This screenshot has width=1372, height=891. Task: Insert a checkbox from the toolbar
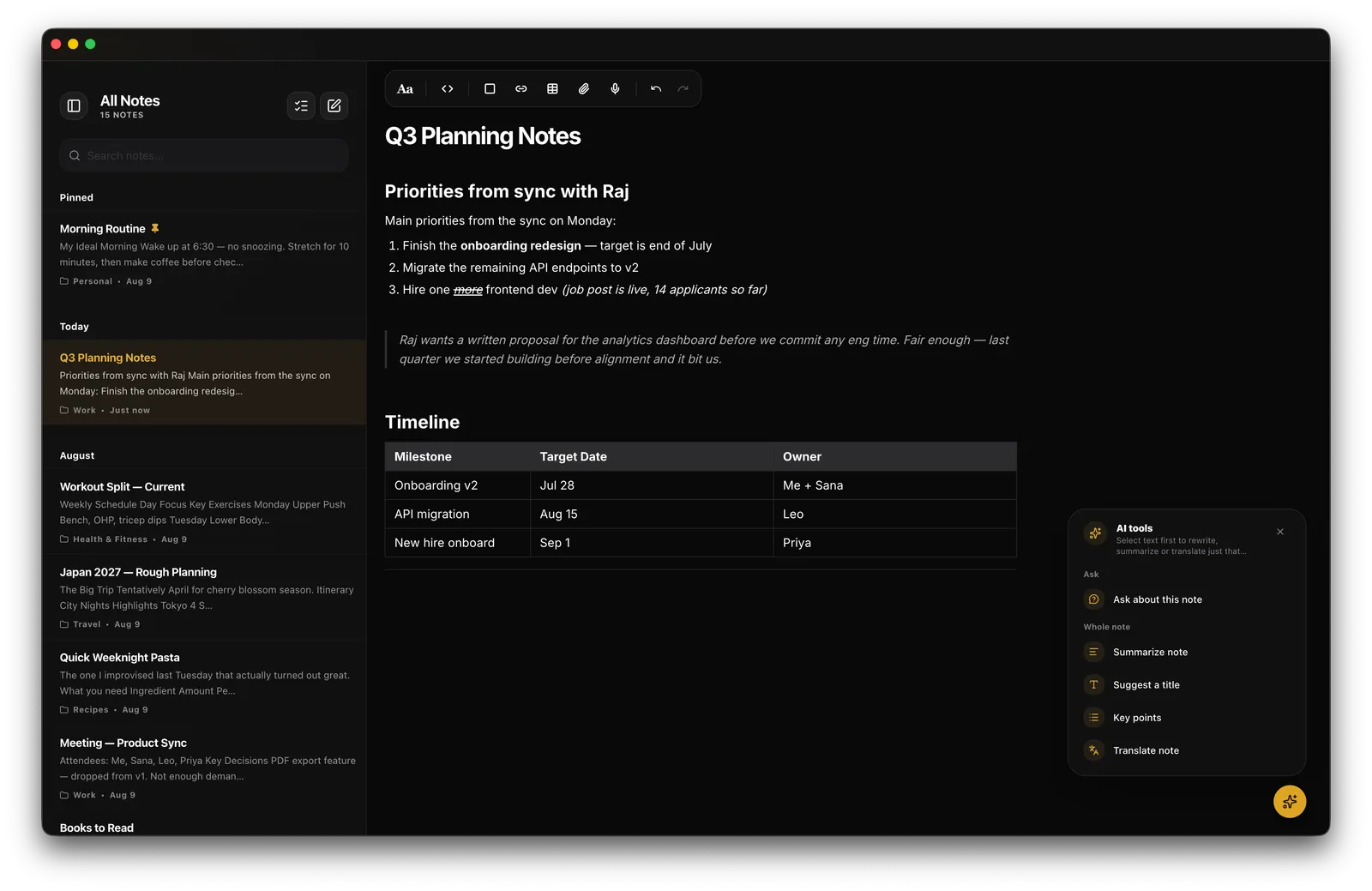pyautogui.click(x=490, y=89)
